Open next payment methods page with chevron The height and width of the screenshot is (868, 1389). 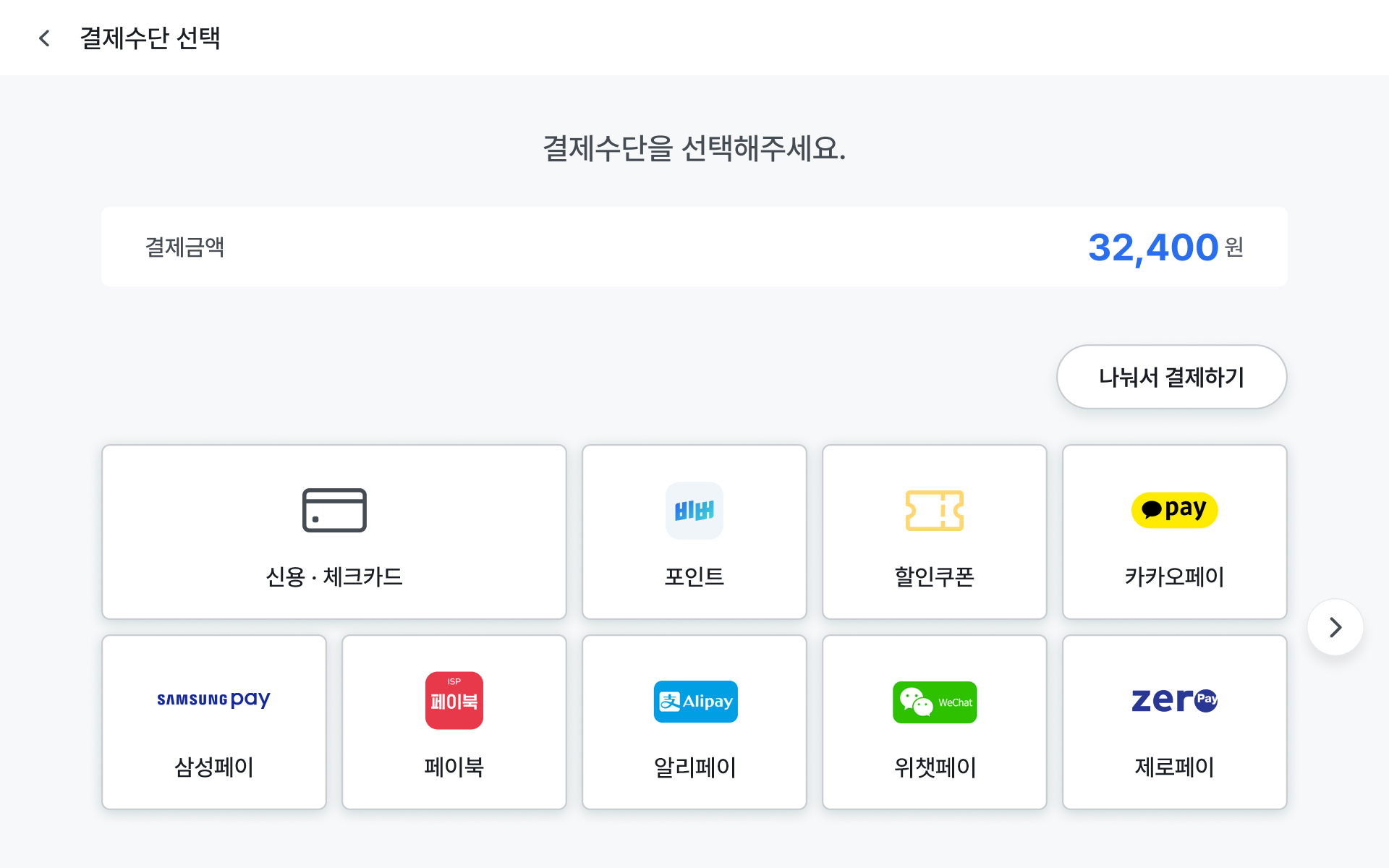(1335, 627)
